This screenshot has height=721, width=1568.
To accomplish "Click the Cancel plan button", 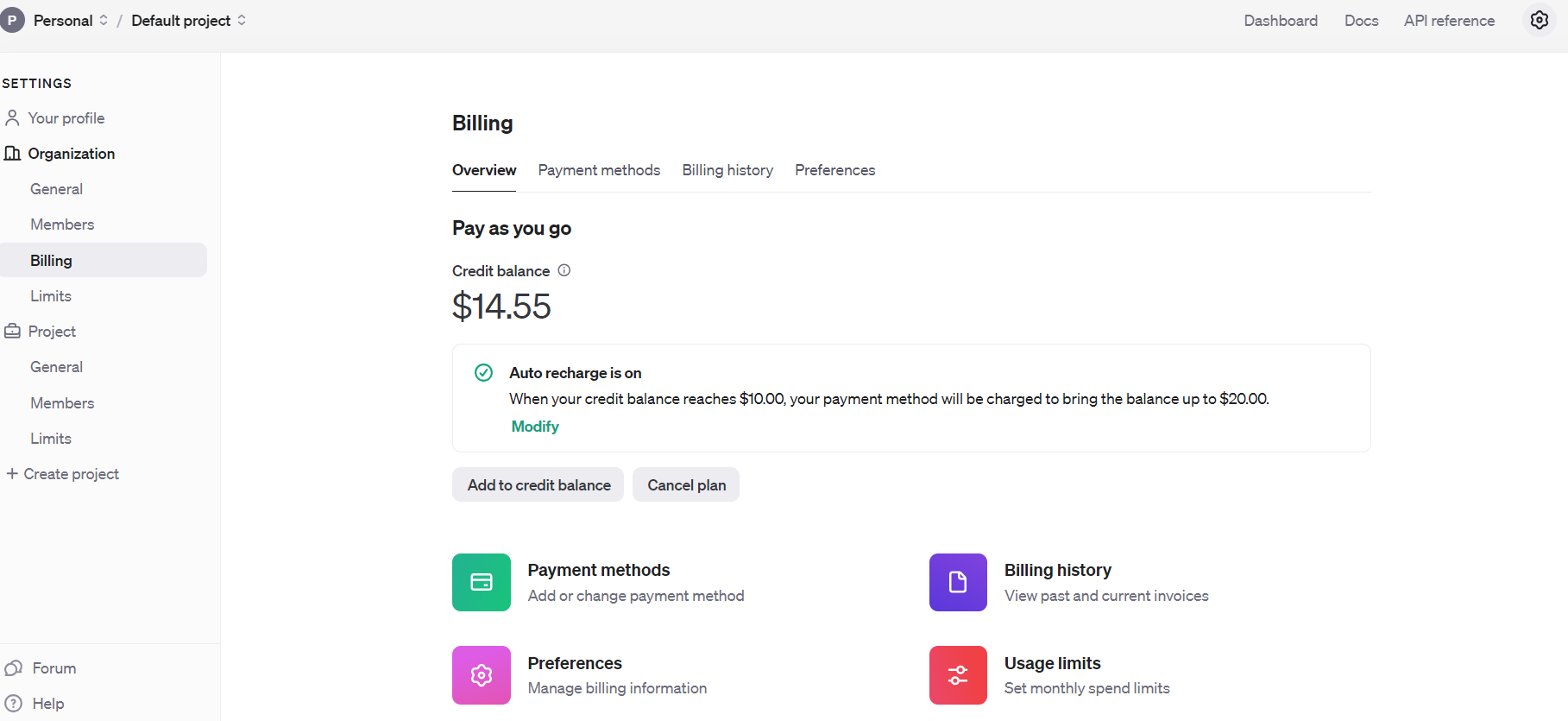I will click(686, 485).
